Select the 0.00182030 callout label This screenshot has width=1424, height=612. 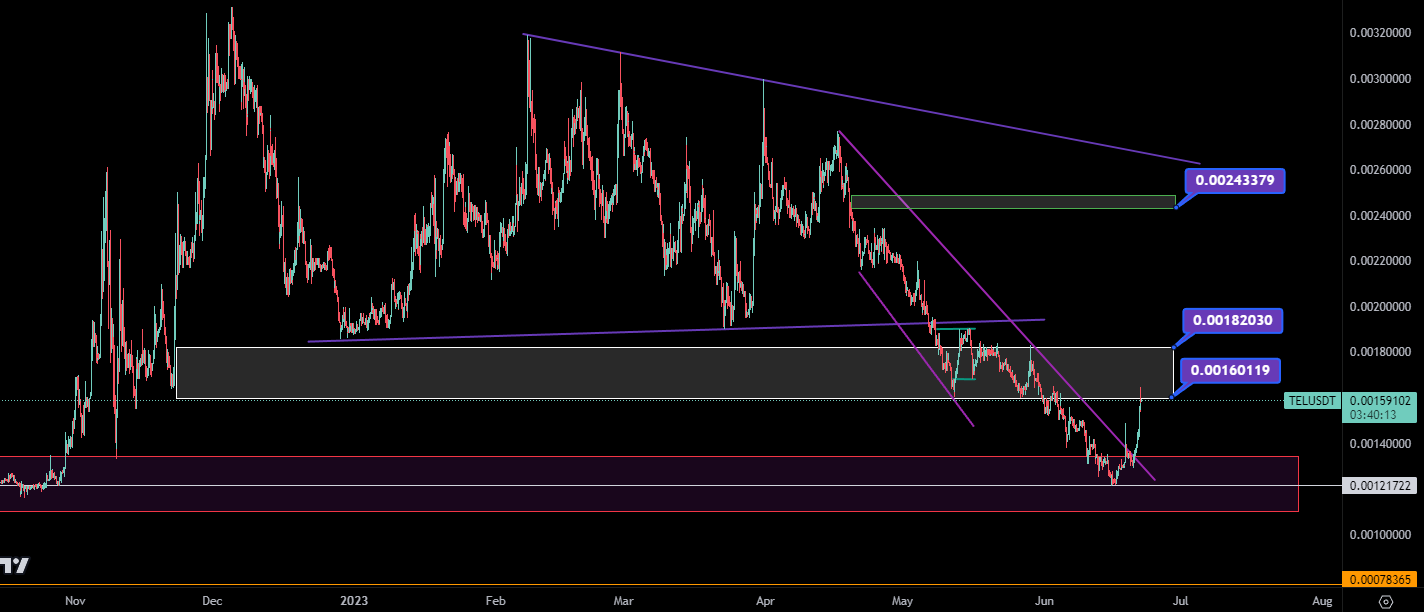tap(1234, 321)
